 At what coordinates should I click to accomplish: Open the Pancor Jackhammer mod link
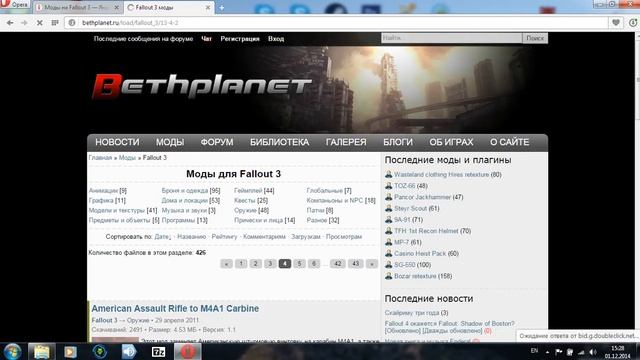coord(422,197)
